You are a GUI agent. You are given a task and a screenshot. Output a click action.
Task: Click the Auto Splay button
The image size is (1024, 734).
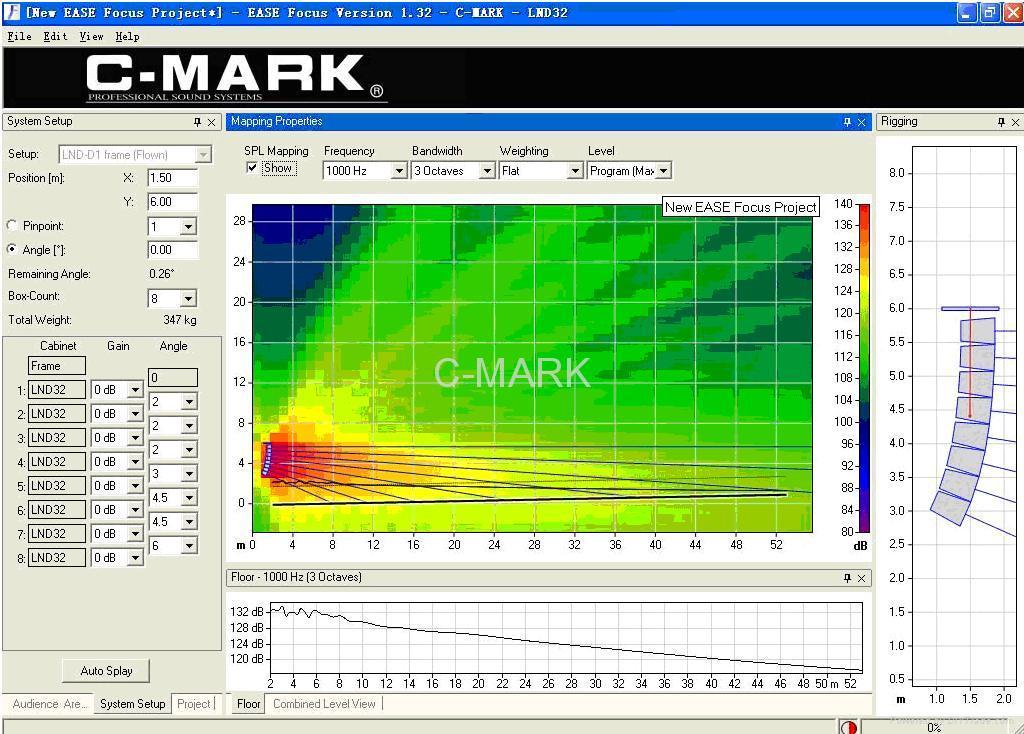tap(106, 671)
